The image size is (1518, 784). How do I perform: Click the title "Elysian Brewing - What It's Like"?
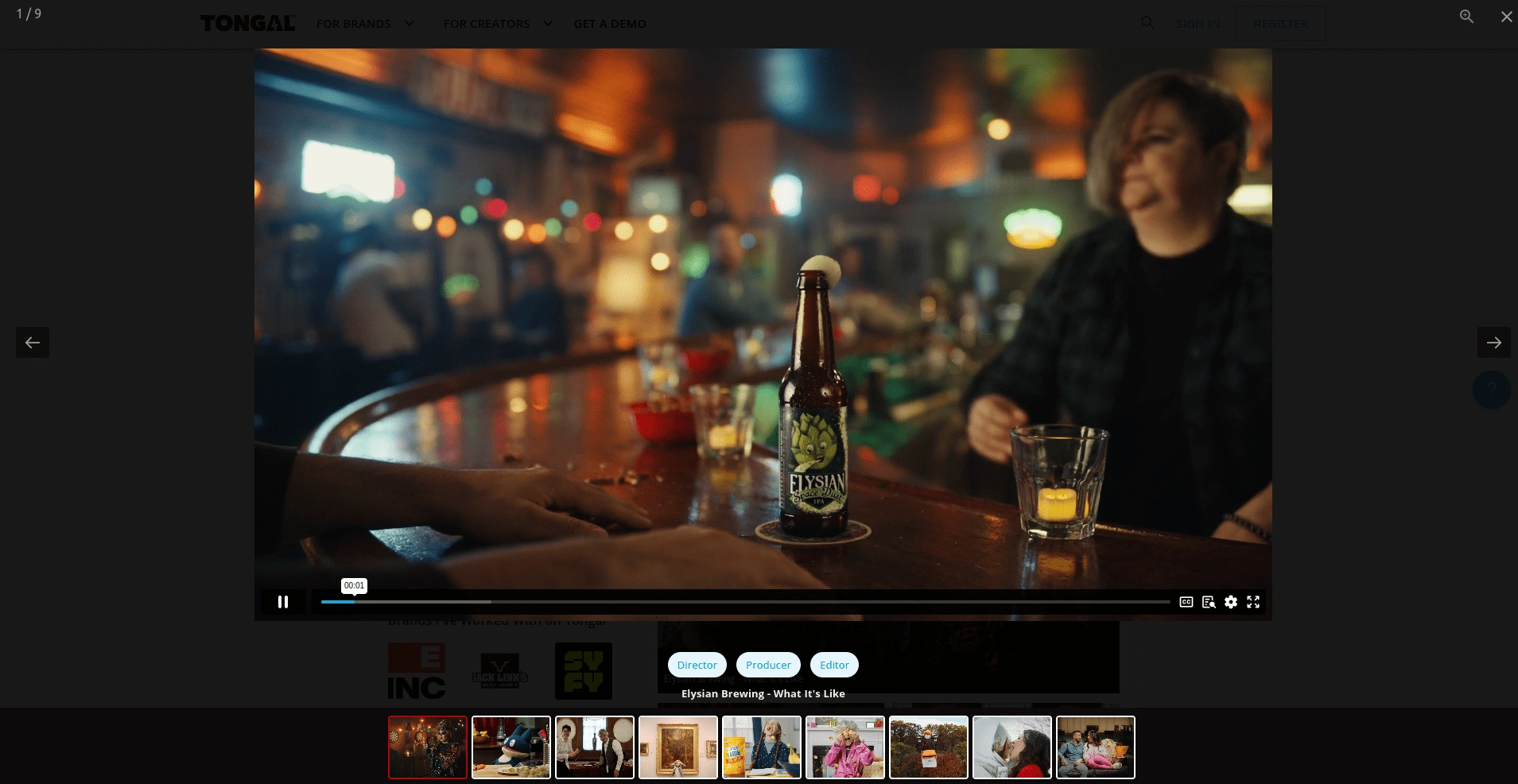(763, 693)
